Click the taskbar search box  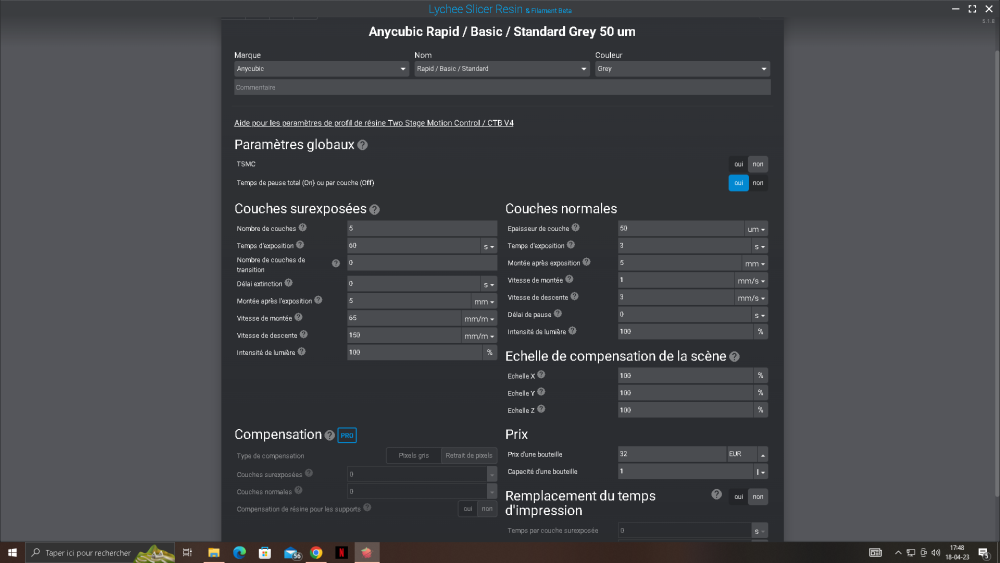coord(100,553)
